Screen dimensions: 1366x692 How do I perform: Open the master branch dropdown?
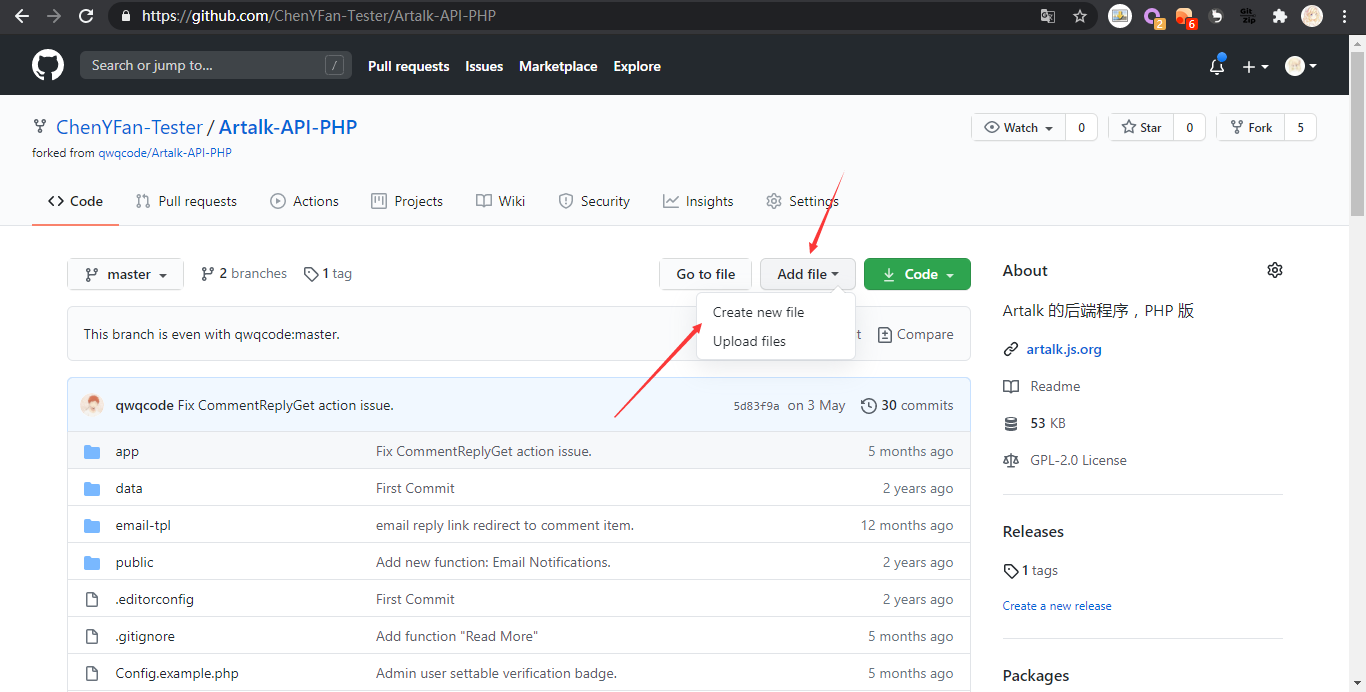126,274
